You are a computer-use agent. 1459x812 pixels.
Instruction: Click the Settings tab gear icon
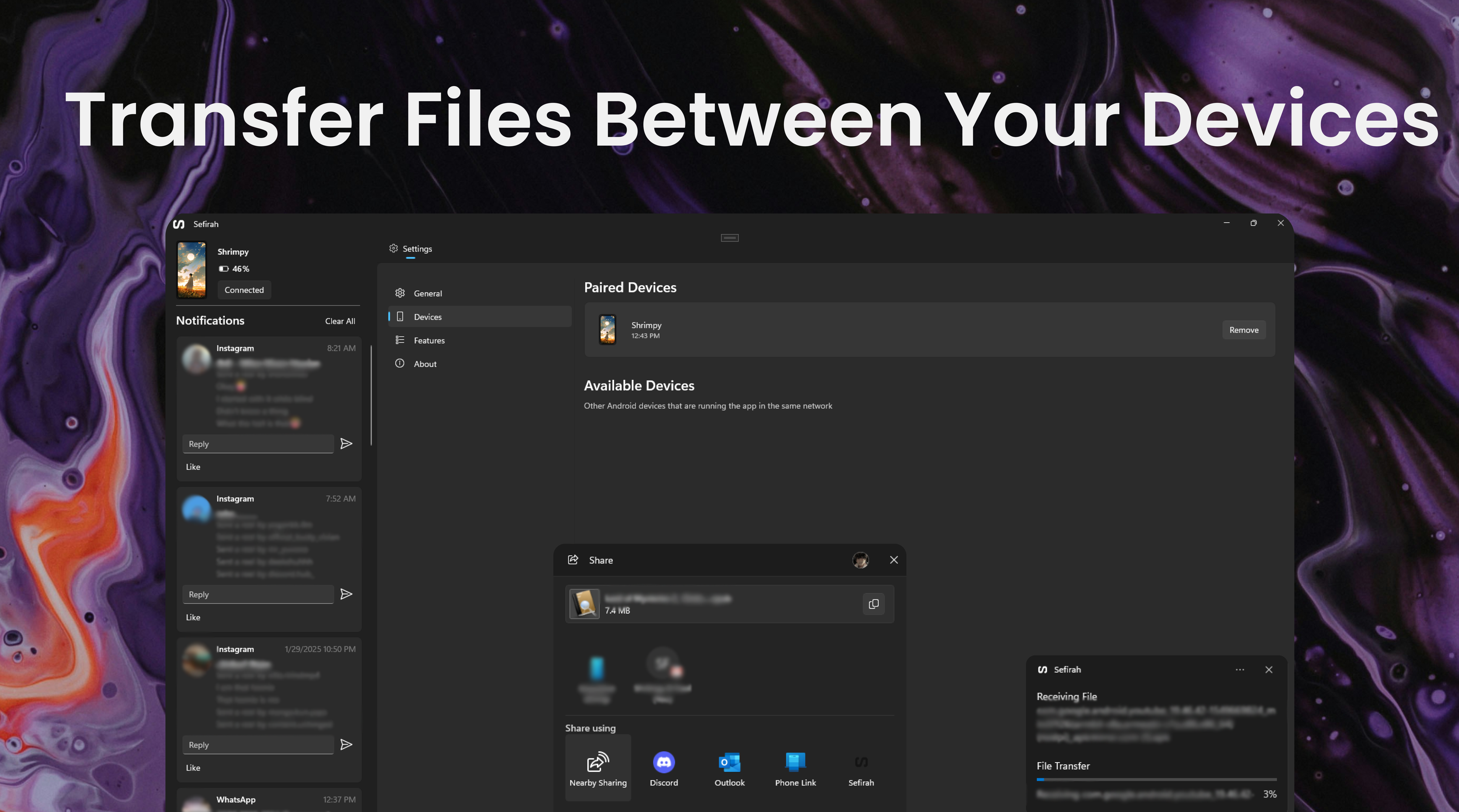tap(394, 248)
